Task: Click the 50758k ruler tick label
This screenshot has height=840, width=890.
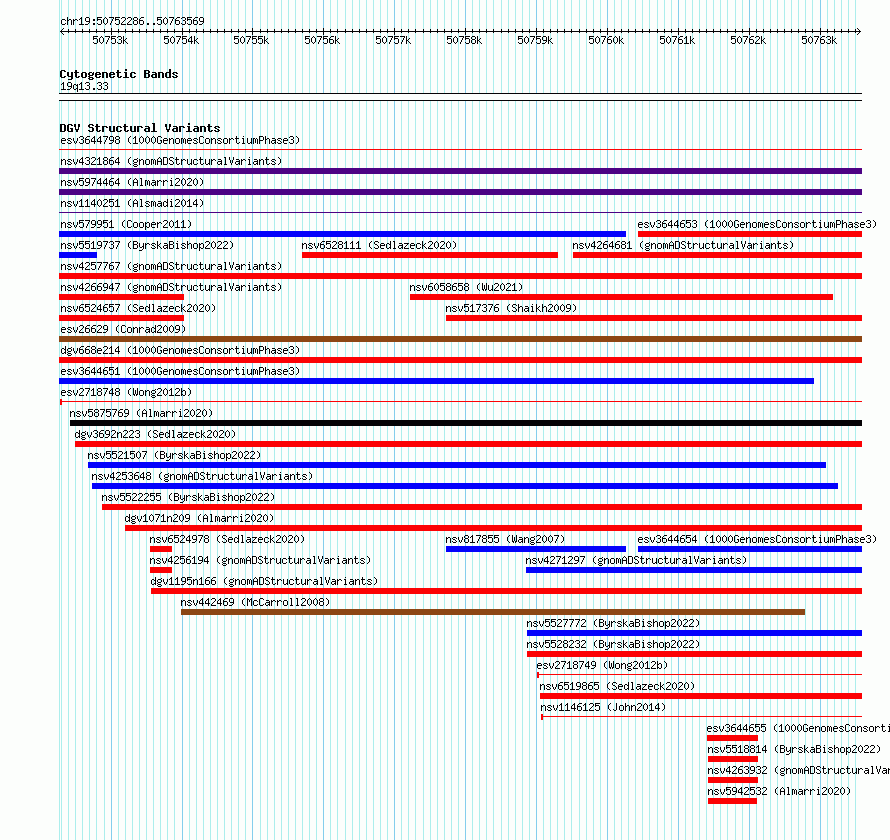Action: [464, 40]
